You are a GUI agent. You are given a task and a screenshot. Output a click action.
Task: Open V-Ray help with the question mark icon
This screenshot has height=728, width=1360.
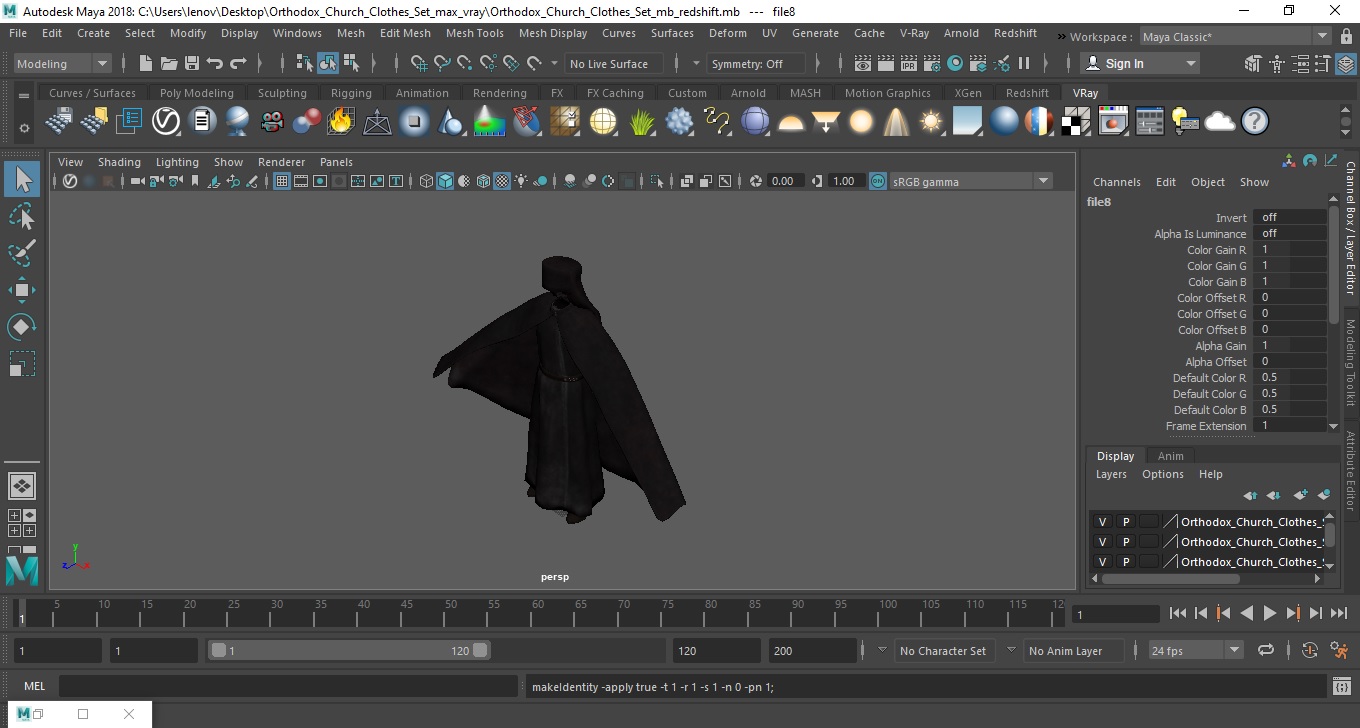click(1255, 122)
